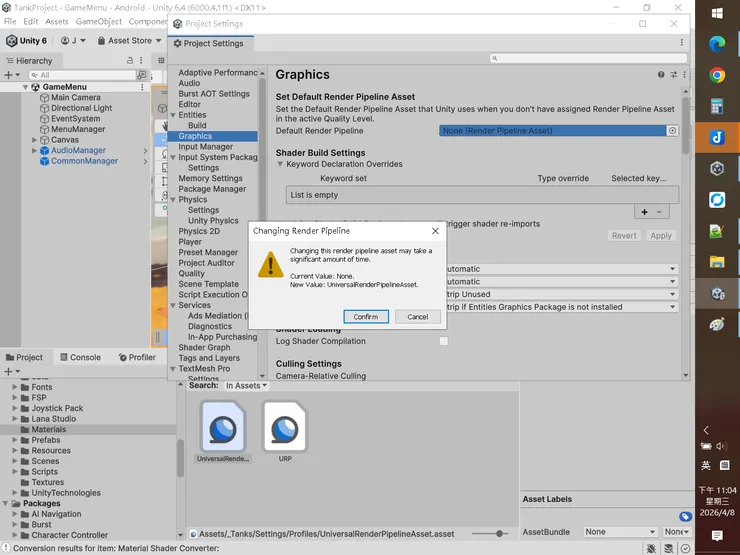Screen dimensions: 740x555
Task: Open the Chrome icon in the taskbar
Action: pos(717,75)
